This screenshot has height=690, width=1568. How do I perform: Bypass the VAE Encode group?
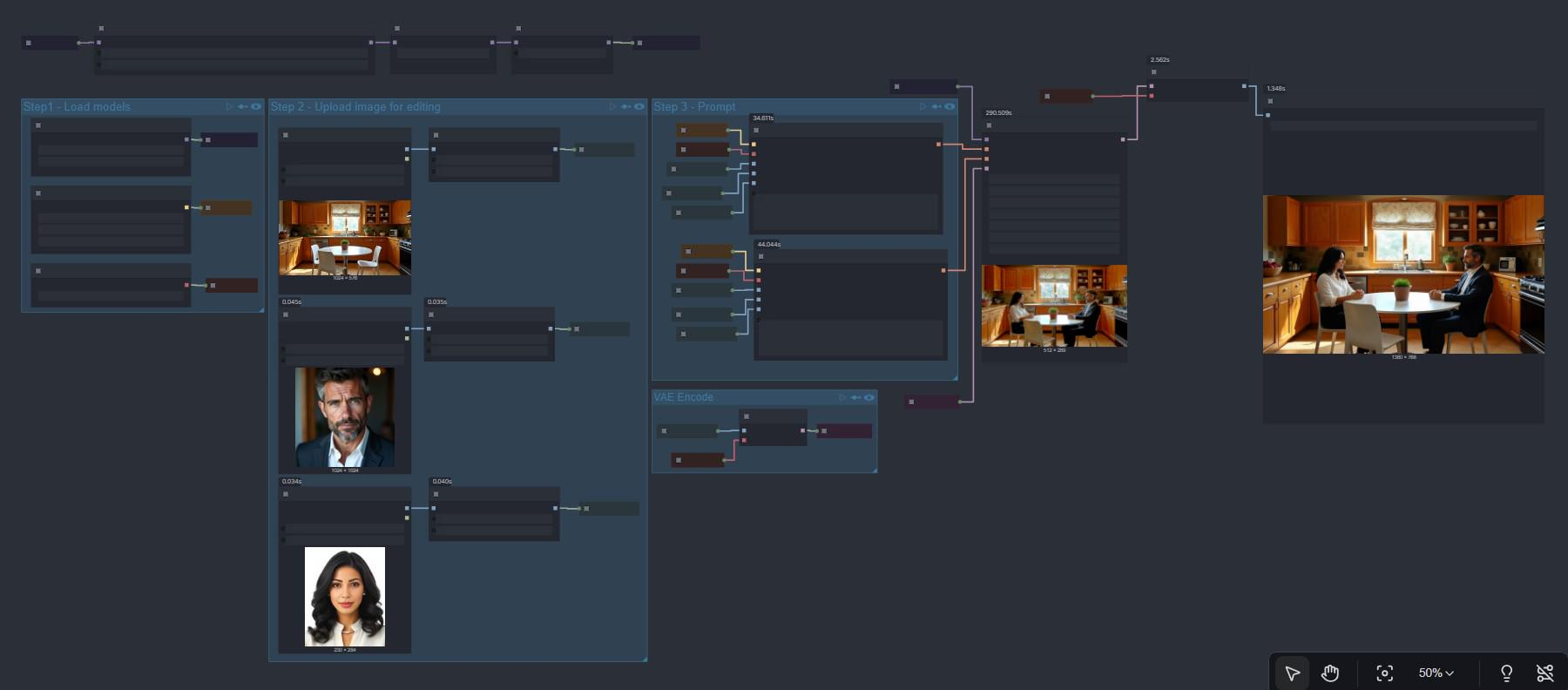click(x=855, y=397)
